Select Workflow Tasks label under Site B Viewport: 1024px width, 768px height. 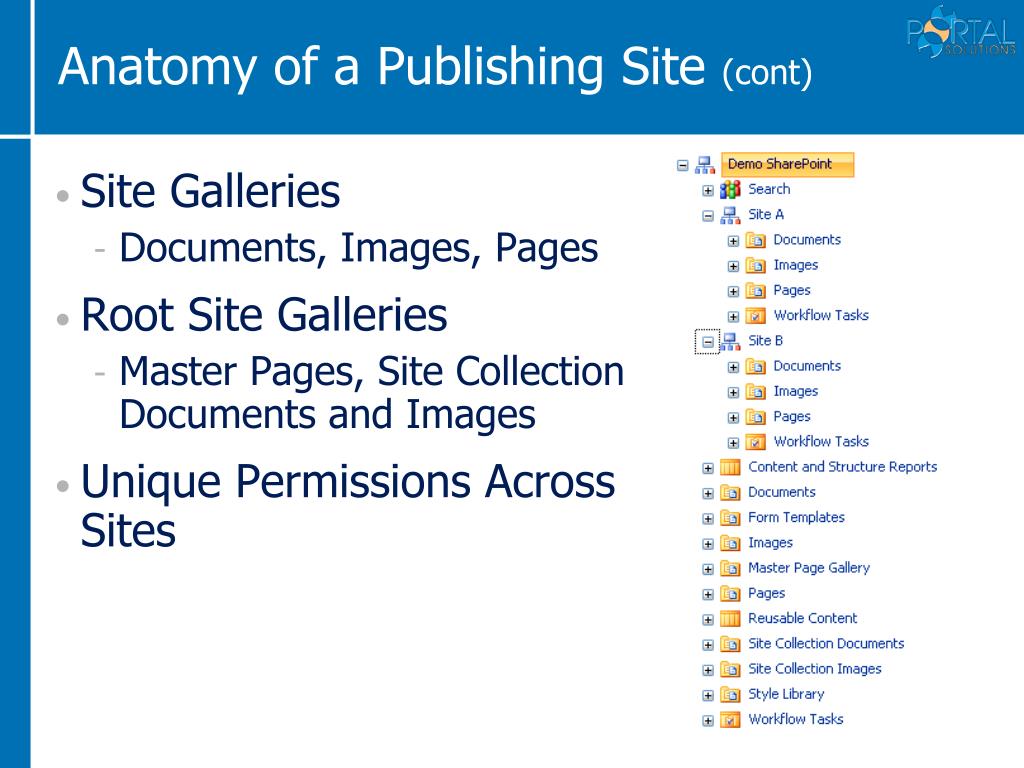point(822,441)
